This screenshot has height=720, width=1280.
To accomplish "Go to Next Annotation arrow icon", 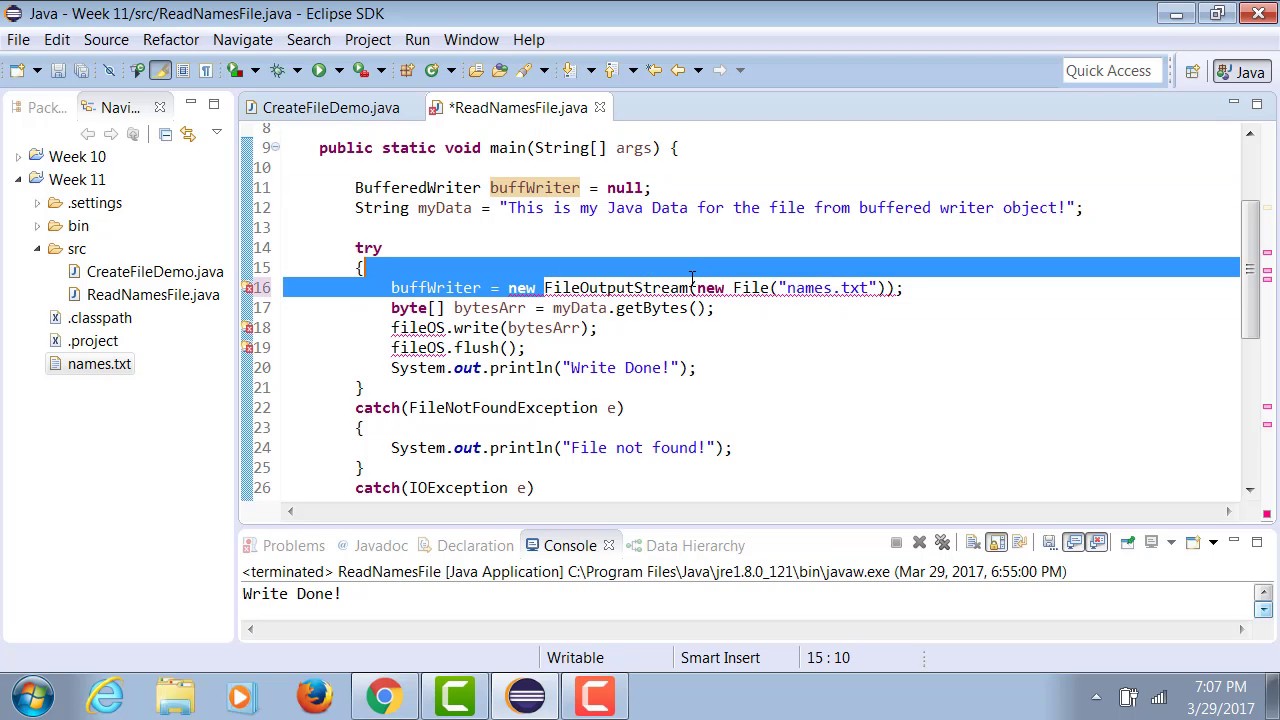I will 569,70.
